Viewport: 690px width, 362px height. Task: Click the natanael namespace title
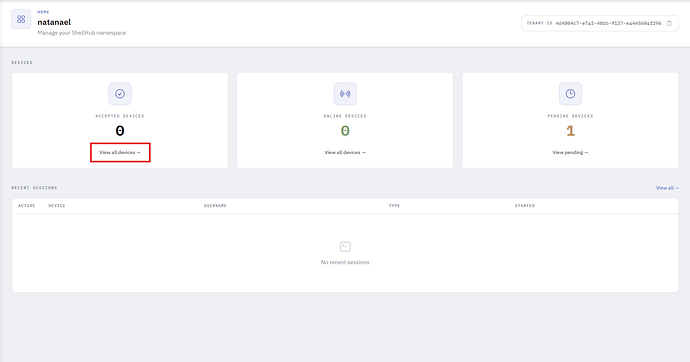[54, 22]
